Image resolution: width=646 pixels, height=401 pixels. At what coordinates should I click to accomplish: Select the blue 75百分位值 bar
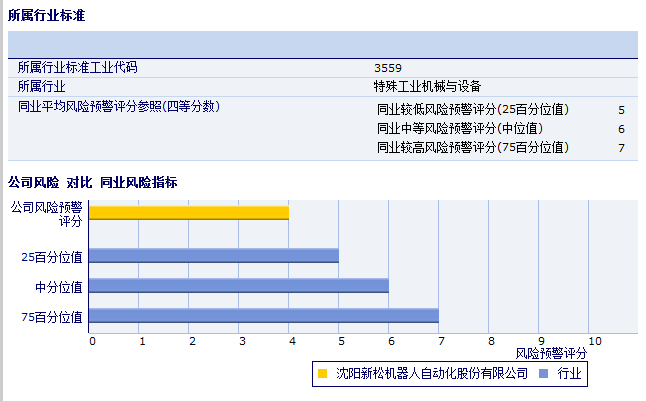coord(264,316)
